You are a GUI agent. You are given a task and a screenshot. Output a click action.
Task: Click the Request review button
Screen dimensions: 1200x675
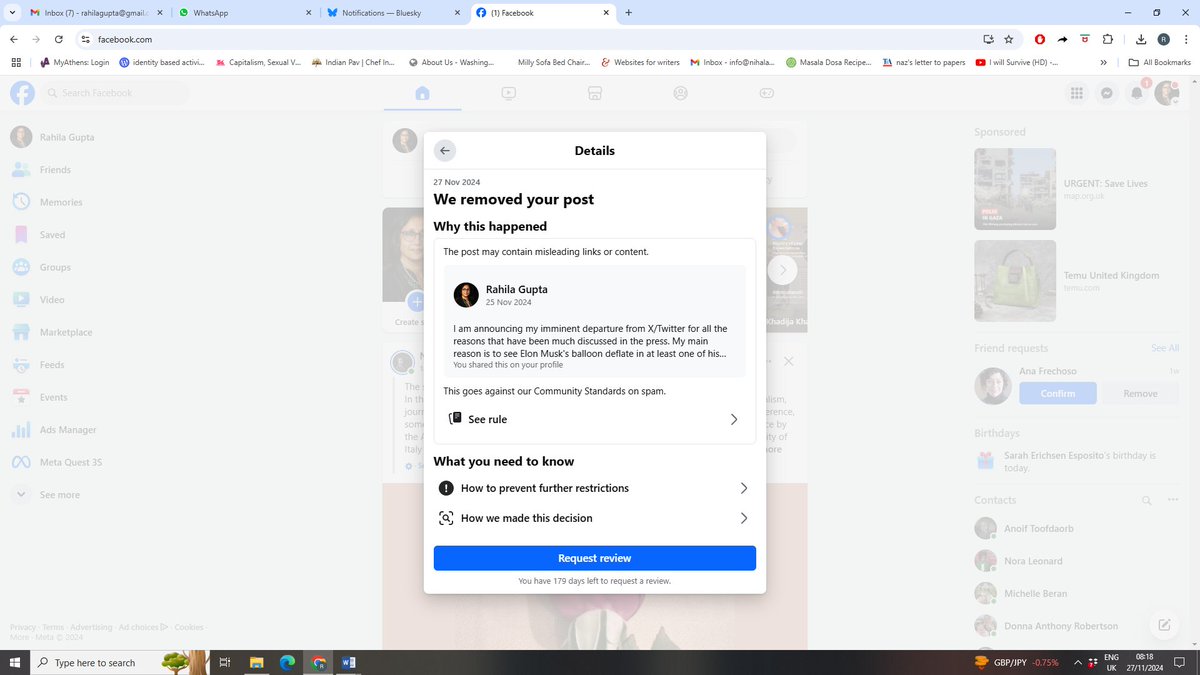point(594,558)
